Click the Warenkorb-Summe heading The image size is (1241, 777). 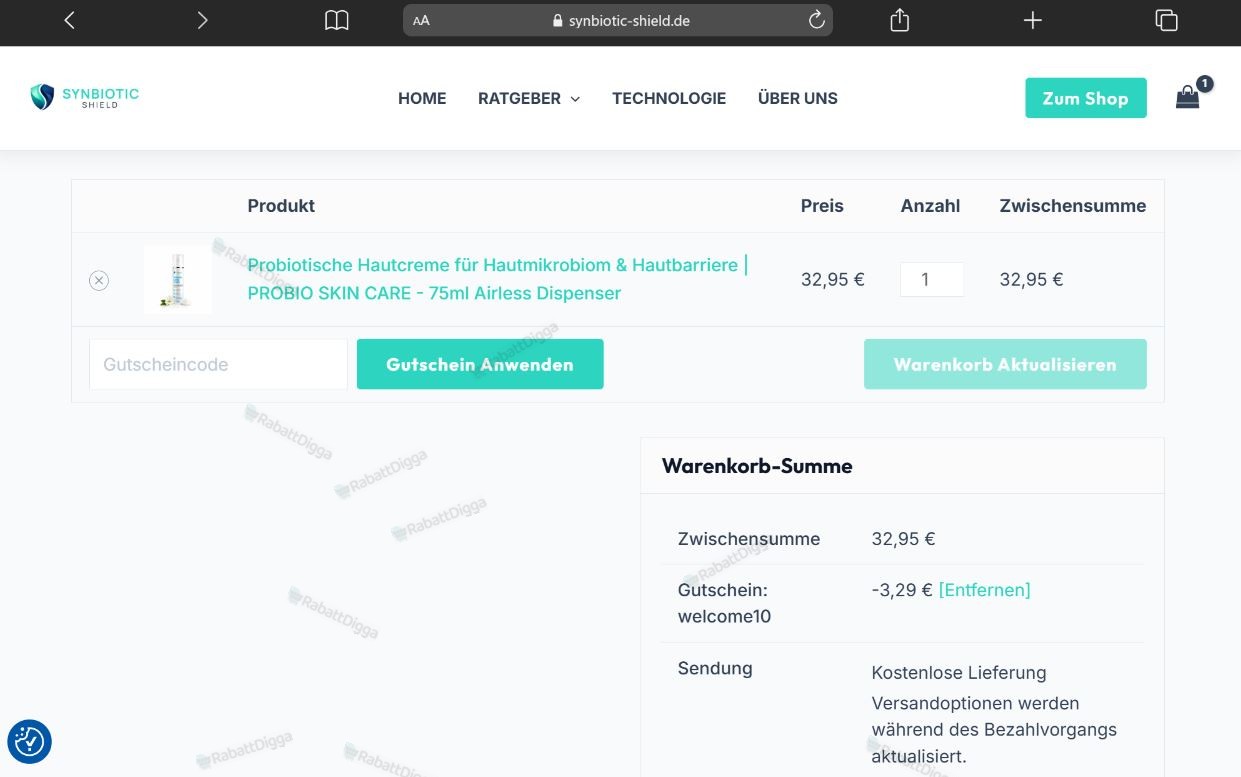[757, 466]
